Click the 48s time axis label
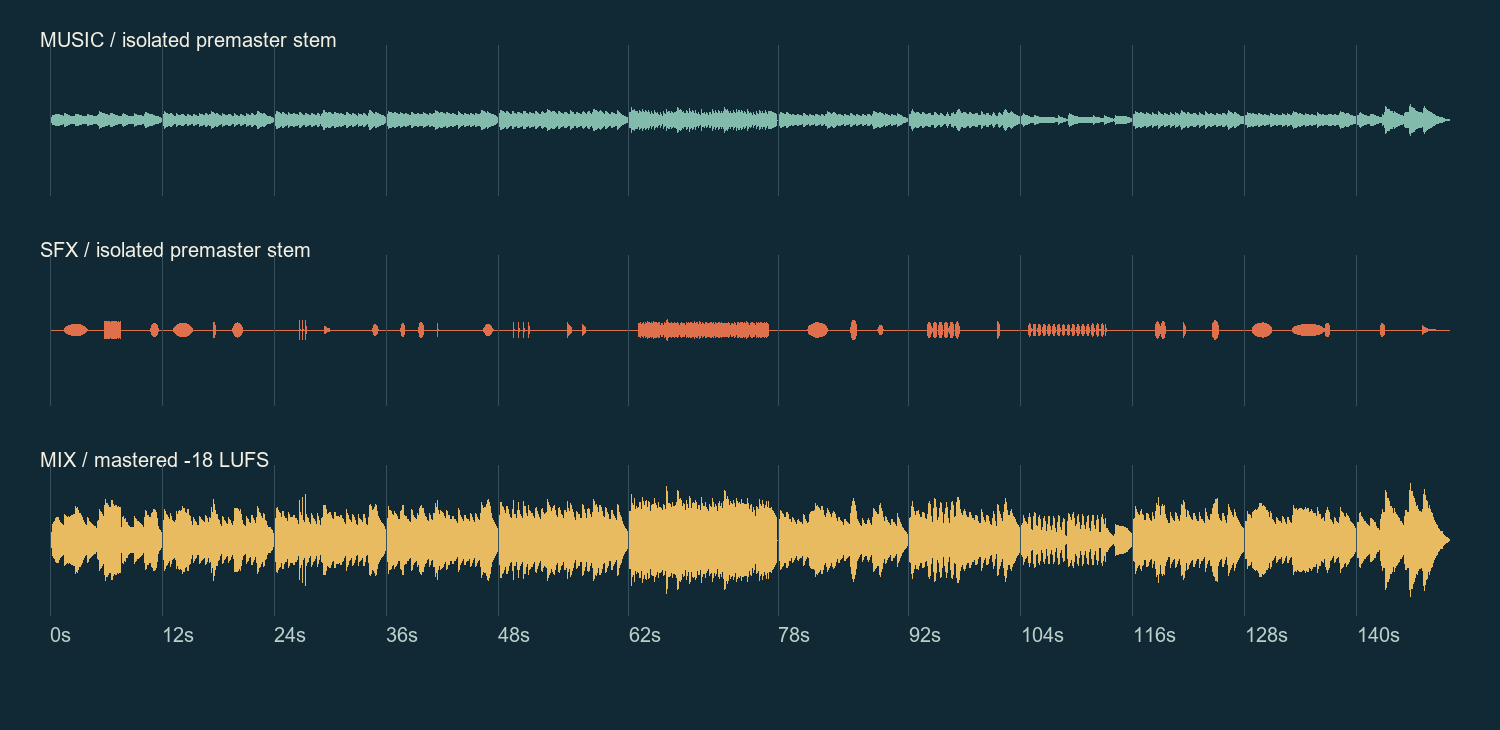The width and height of the screenshot is (1500, 730). click(x=514, y=635)
